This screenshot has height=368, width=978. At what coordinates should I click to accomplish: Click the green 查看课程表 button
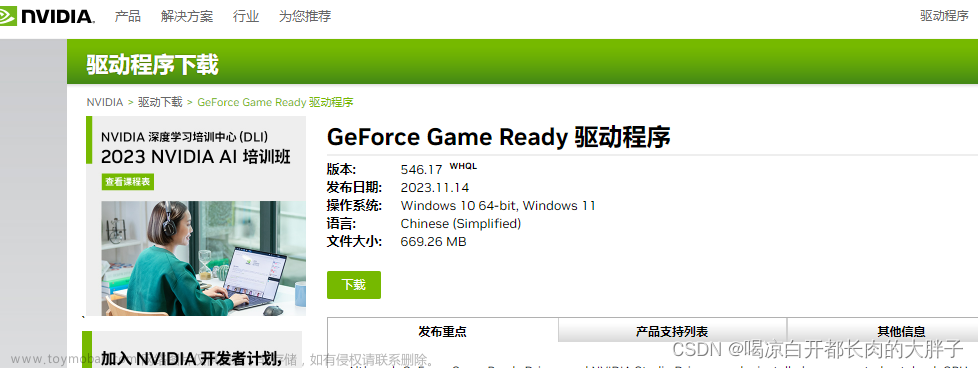click(x=128, y=182)
